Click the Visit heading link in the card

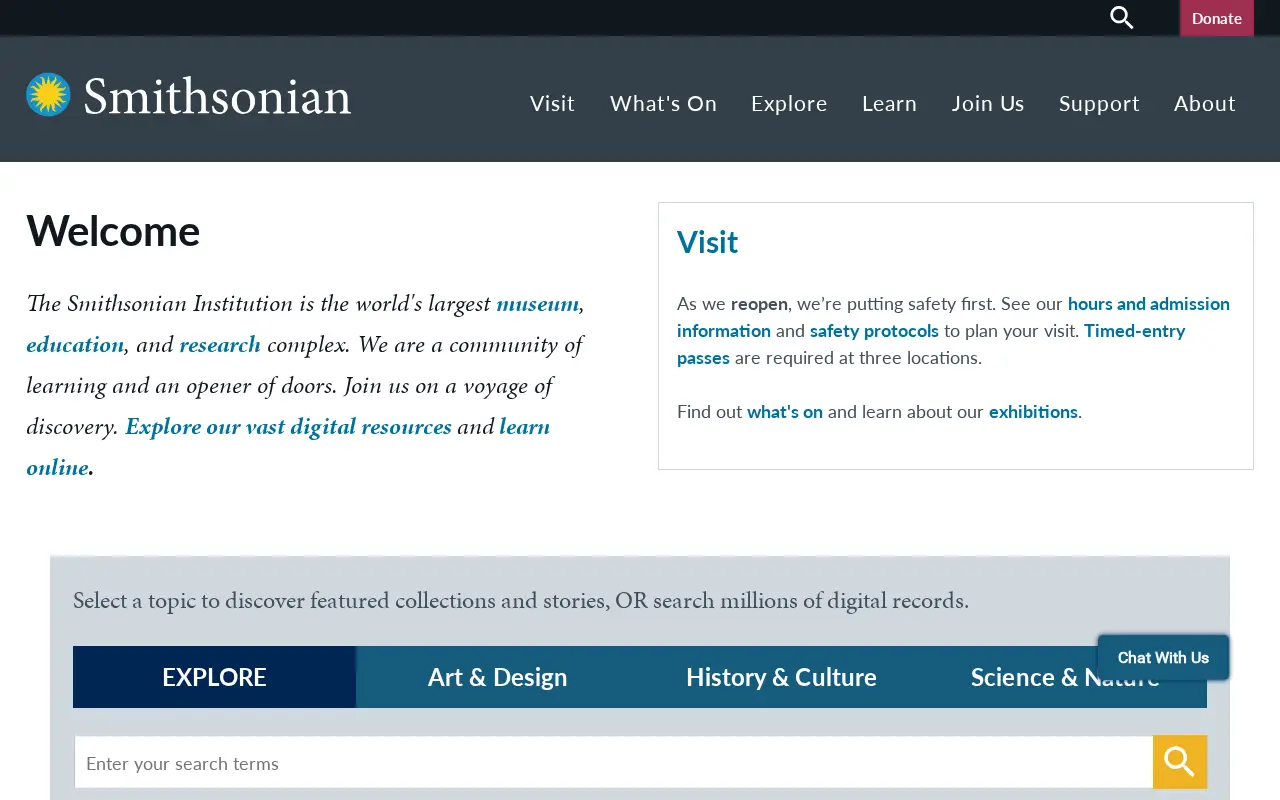pos(707,242)
